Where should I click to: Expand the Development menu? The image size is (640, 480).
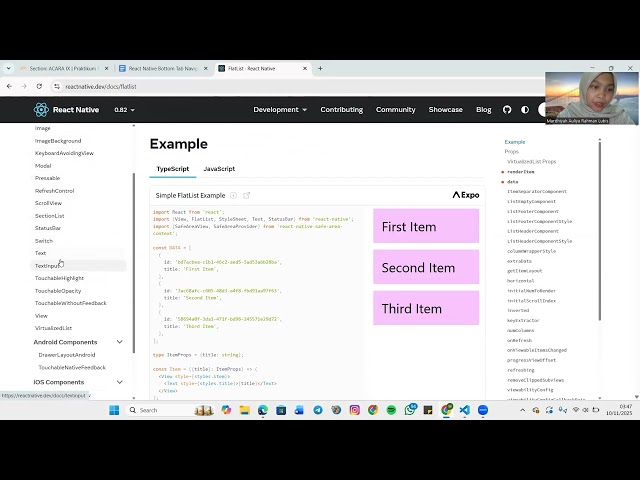click(x=280, y=110)
